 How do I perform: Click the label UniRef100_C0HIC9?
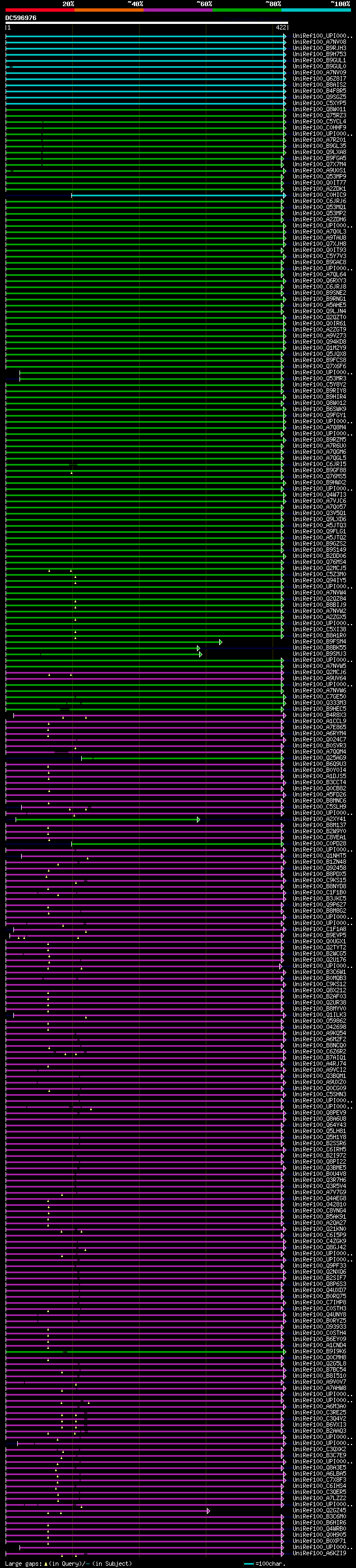tap(319, 195)
